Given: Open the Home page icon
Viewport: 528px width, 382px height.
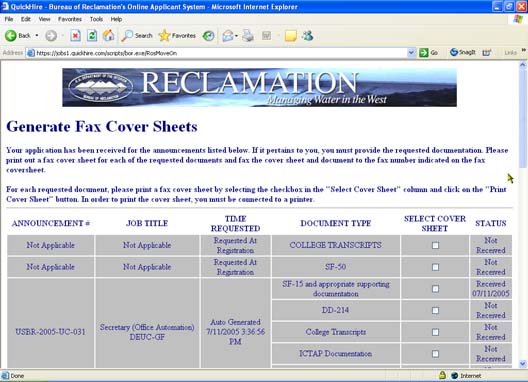Looking at the screenshot, I should [108, 35].
